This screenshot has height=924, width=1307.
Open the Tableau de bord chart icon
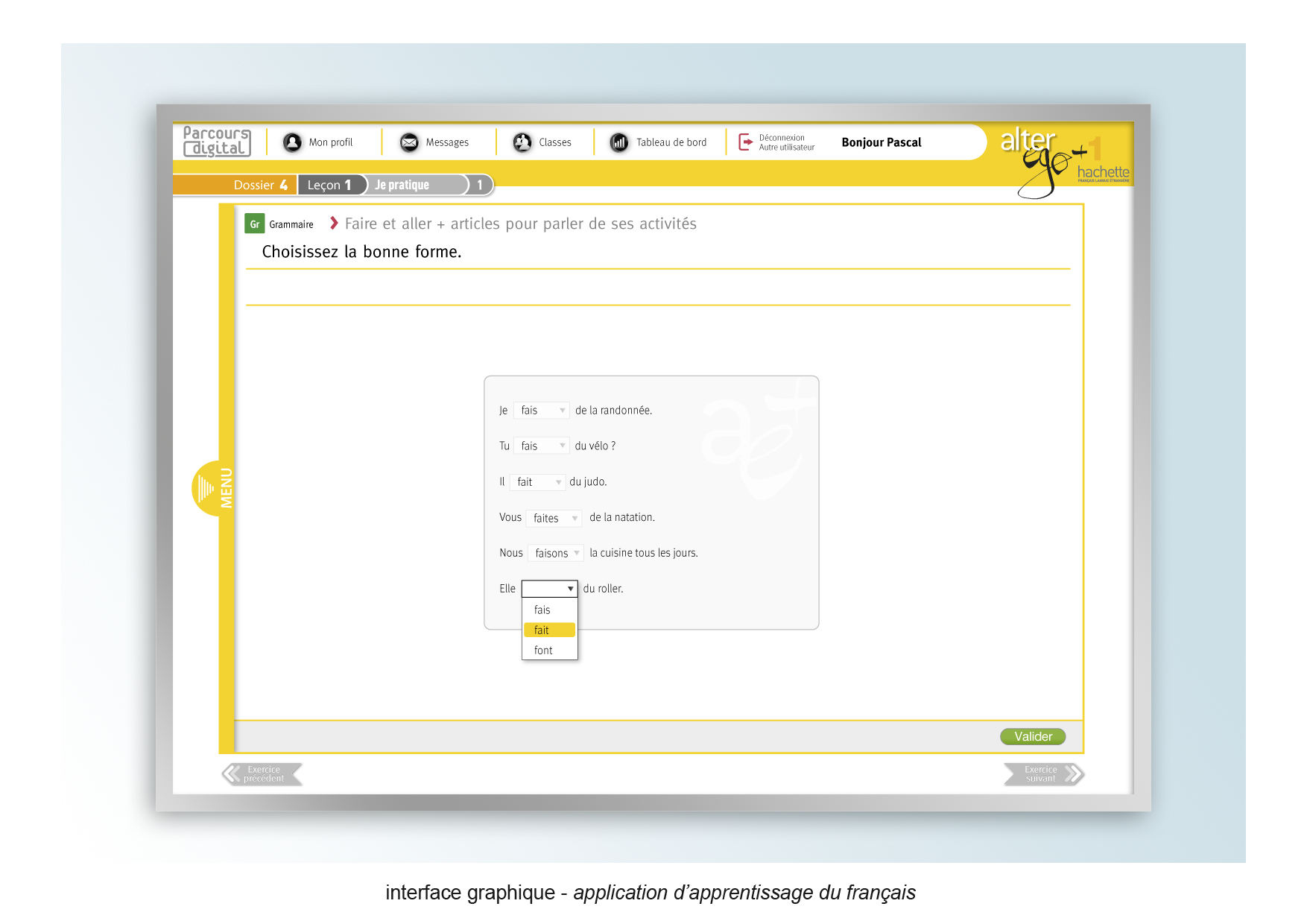pyautogui.click(x=618, y=142)
